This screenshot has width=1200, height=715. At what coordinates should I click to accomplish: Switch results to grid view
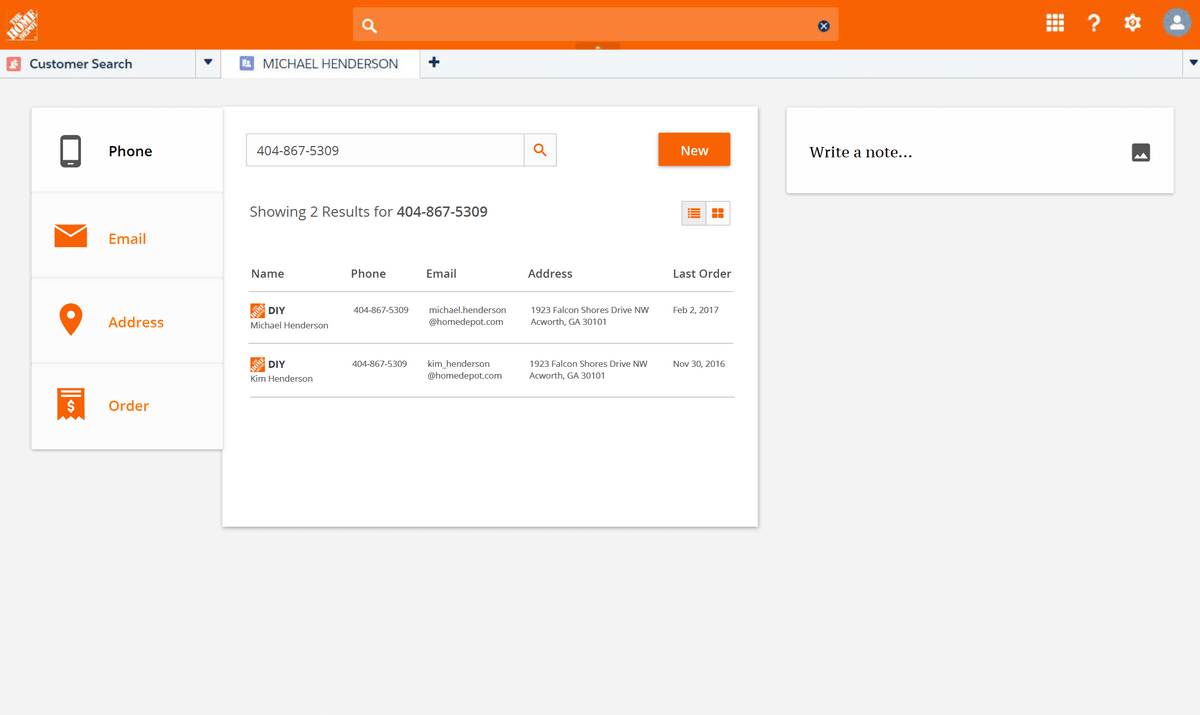(718, 213)
